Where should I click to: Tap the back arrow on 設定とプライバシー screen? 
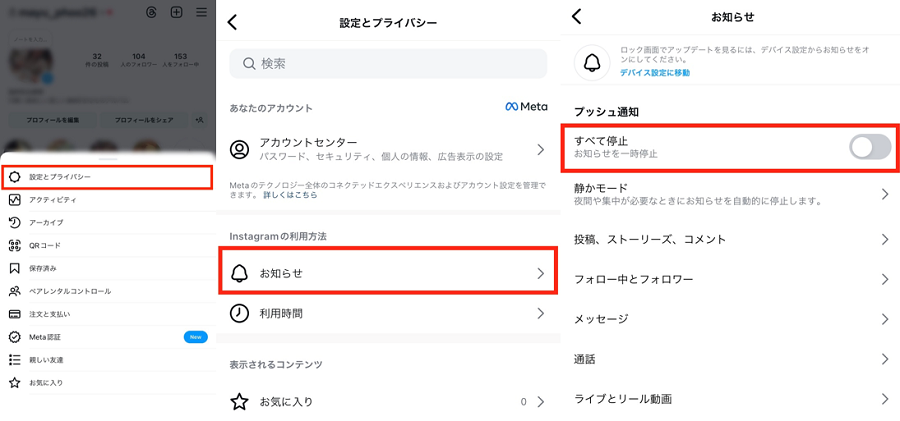233,22
